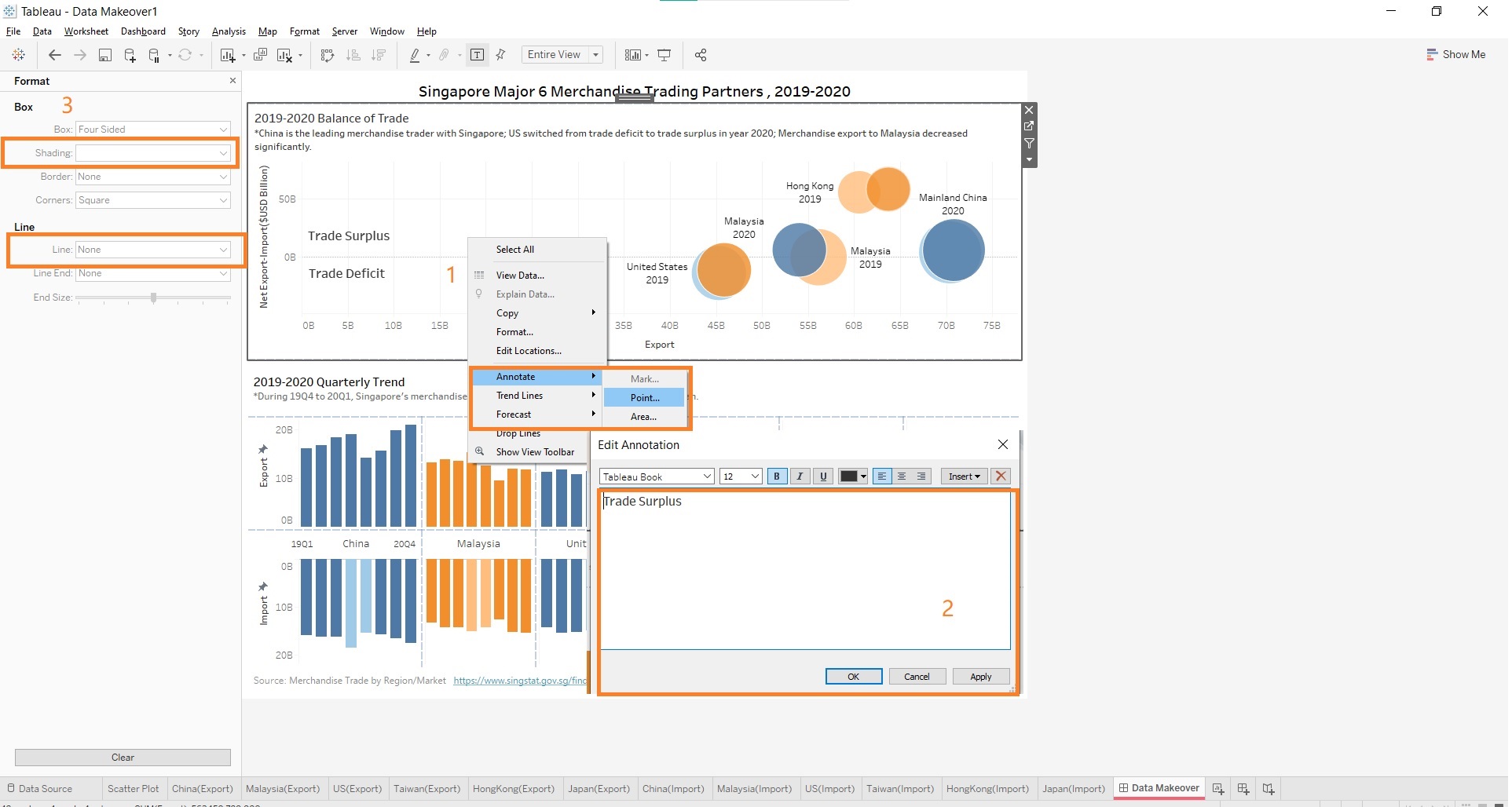The image size is (1512, 807).
Task: Open the Line End dropdown
Action: coord(152,273)
